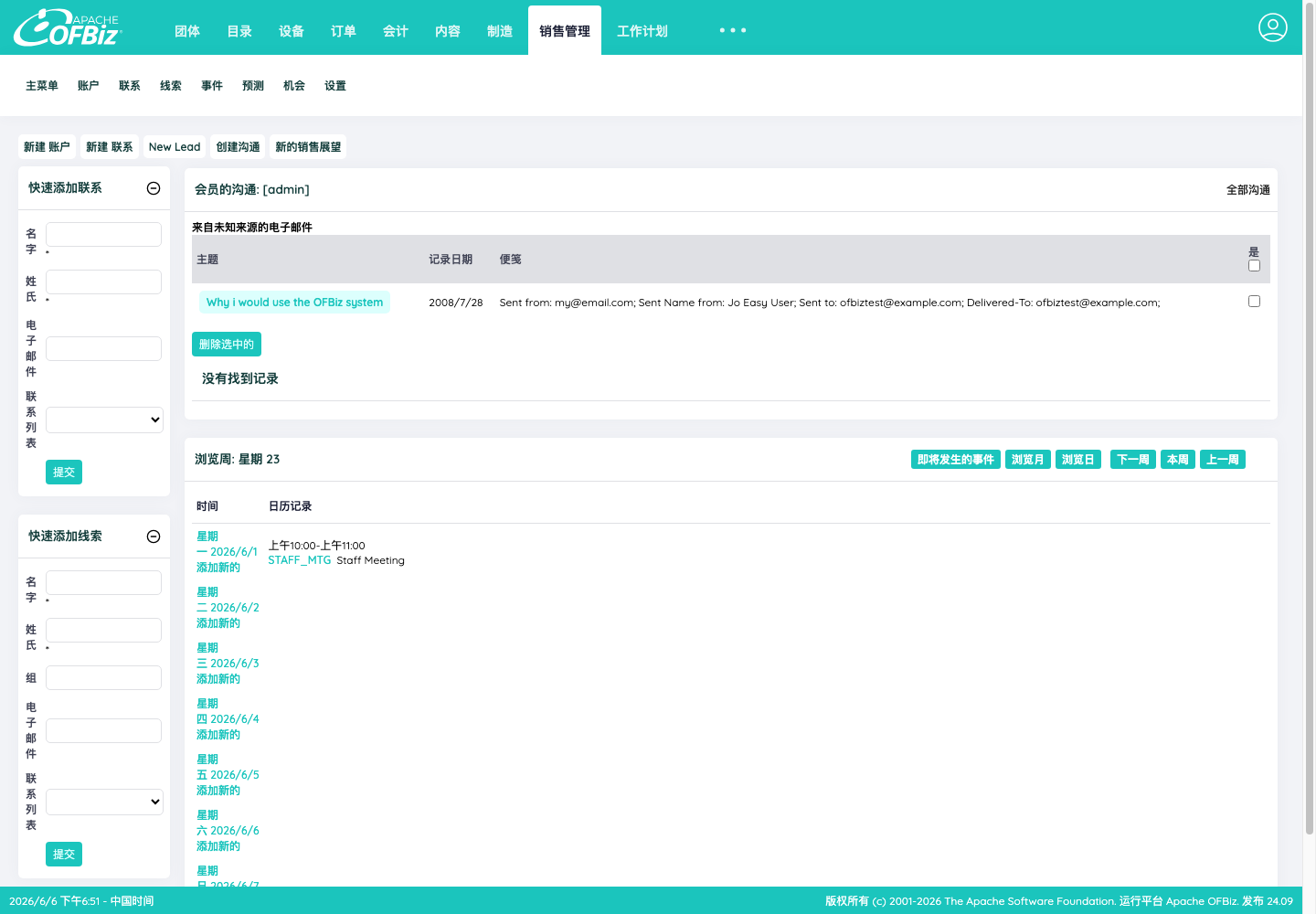Click the New Lead button

[x=175, y=147]
